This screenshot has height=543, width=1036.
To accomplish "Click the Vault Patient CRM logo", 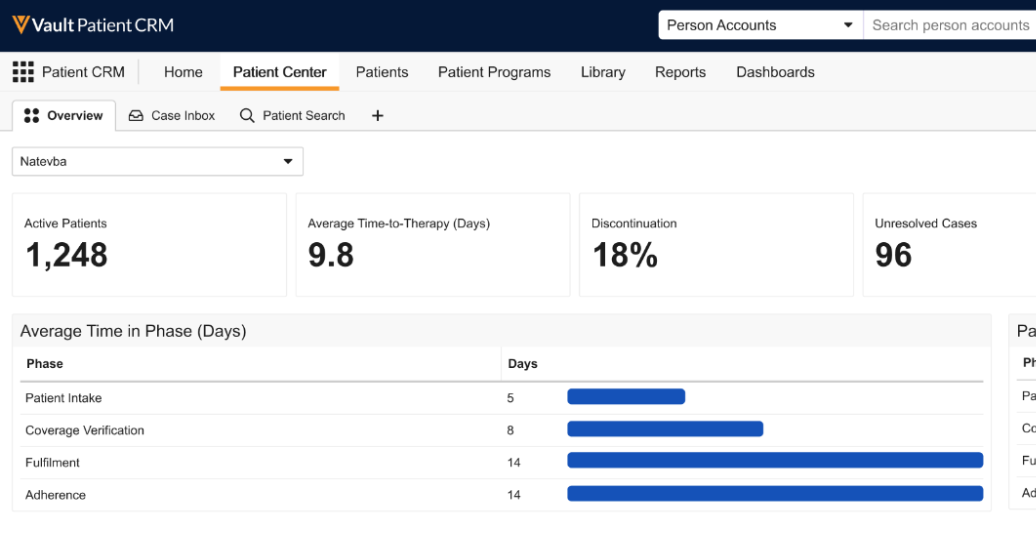I will pyautogui.click(x=93, y=25).
